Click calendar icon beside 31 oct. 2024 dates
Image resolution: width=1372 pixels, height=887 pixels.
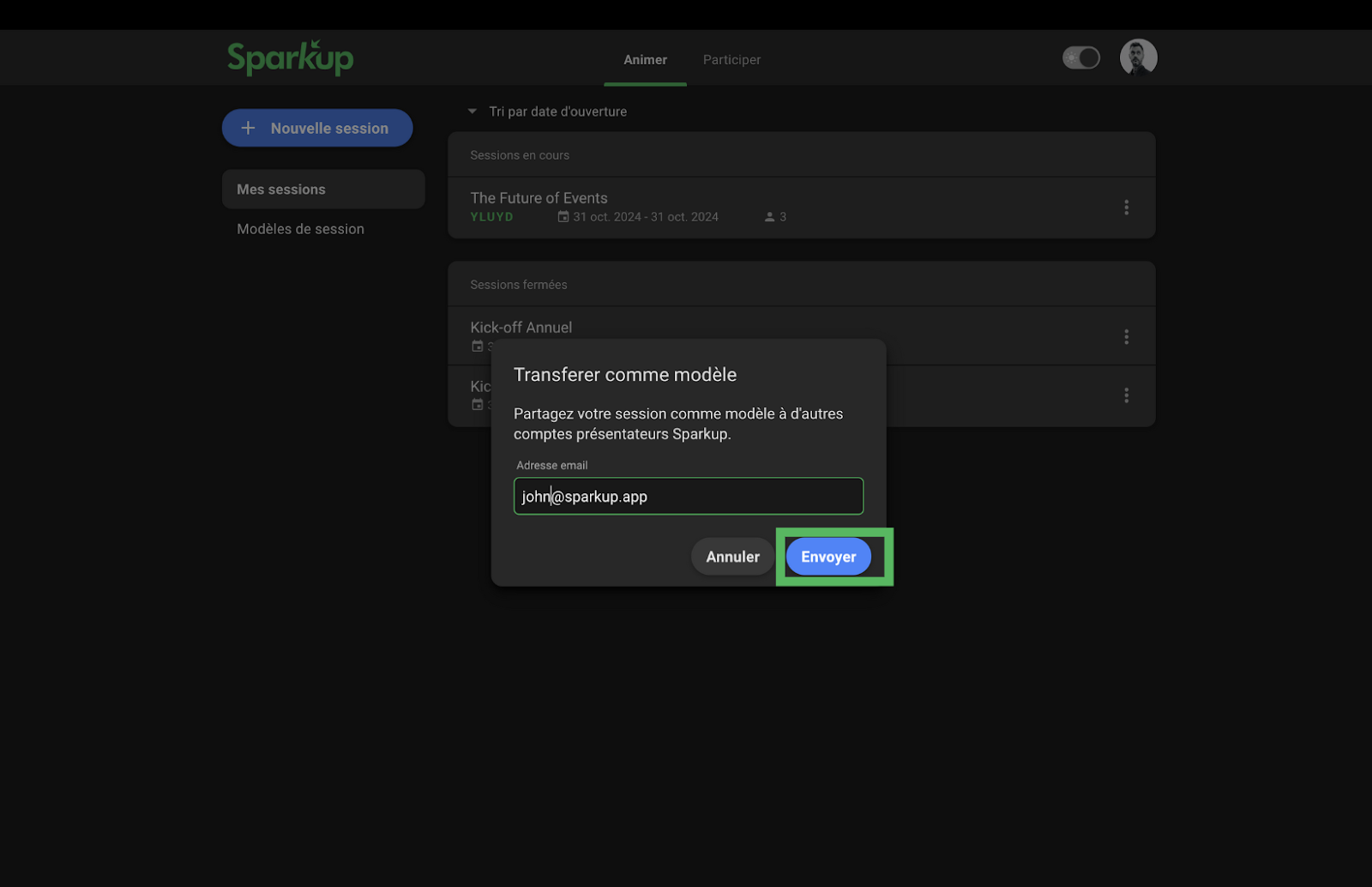click(x=563, y=217)
